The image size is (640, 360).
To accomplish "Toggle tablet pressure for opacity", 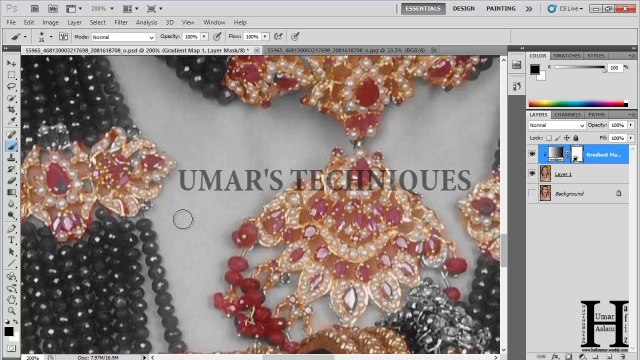I will 217,36.
